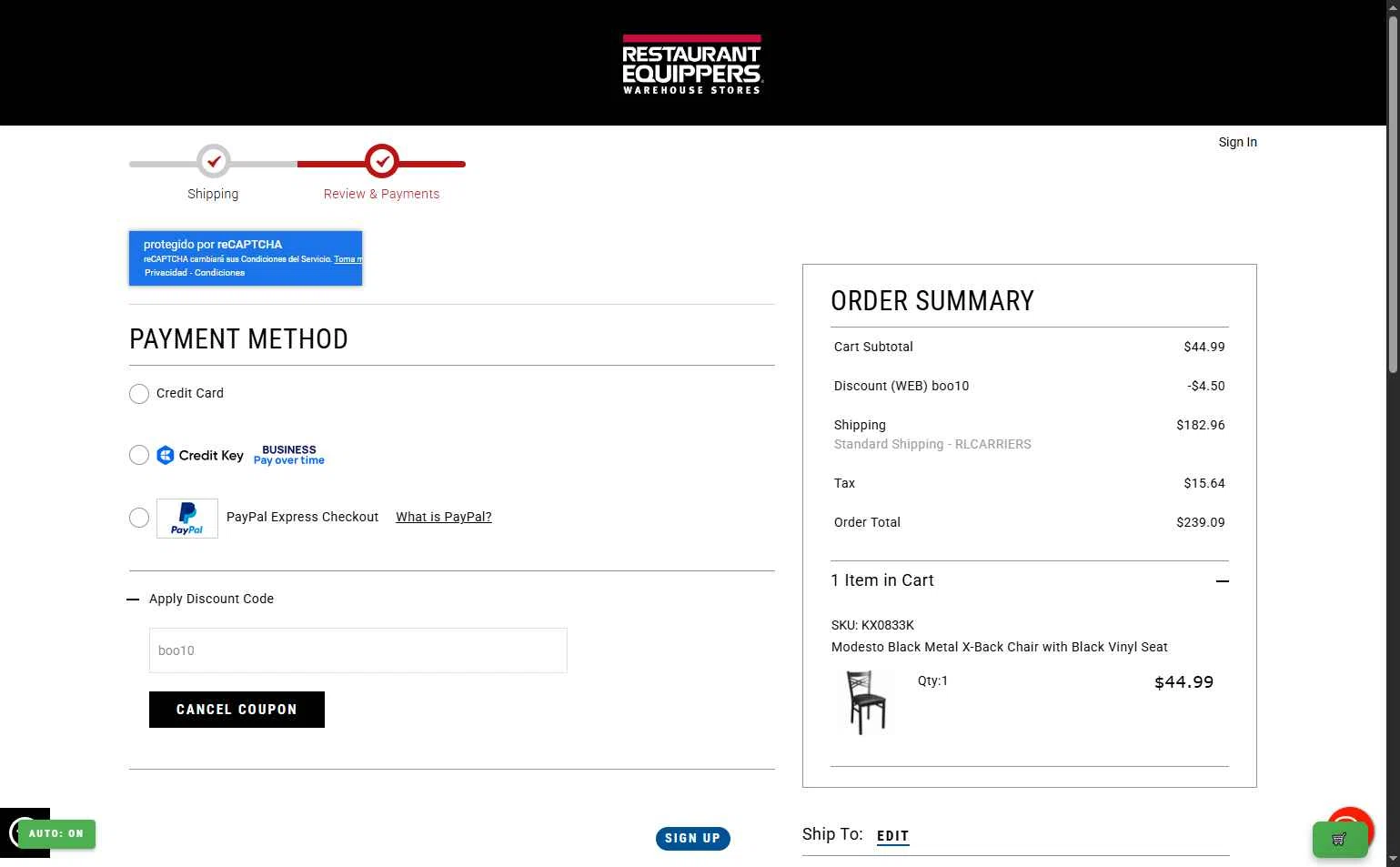Screen dimensions: 1400x867
Task: Click the PayPal logo icon
Action: click(x=187, y=519)
